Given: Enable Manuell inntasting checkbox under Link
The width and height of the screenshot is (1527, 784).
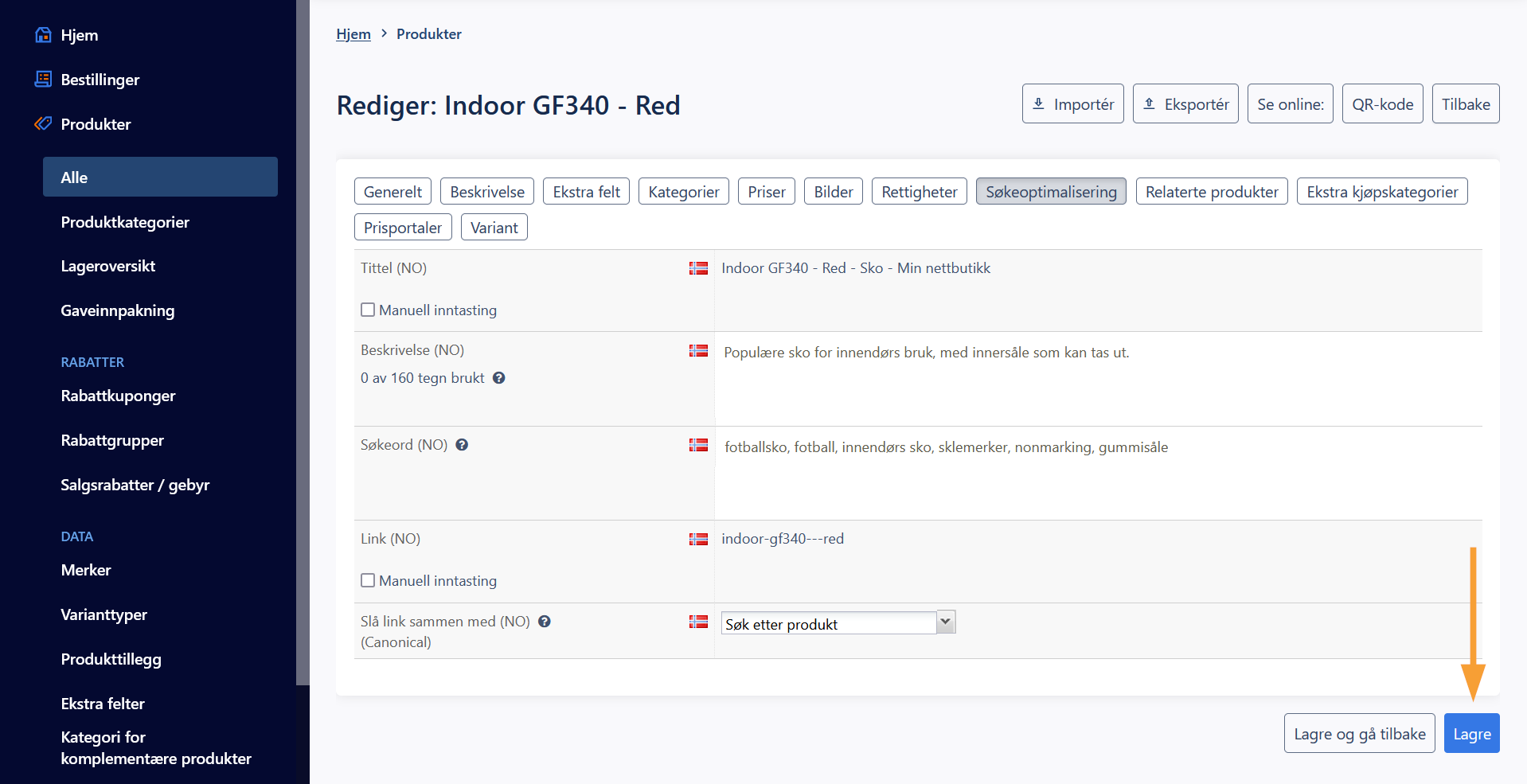Looking at the screenshot, I should (368, 580).
